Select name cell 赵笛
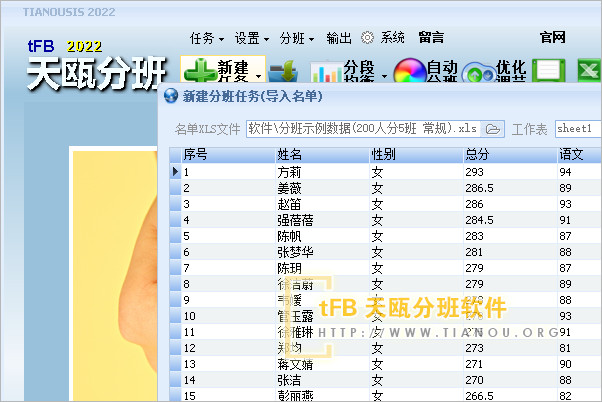 (322, 204)
